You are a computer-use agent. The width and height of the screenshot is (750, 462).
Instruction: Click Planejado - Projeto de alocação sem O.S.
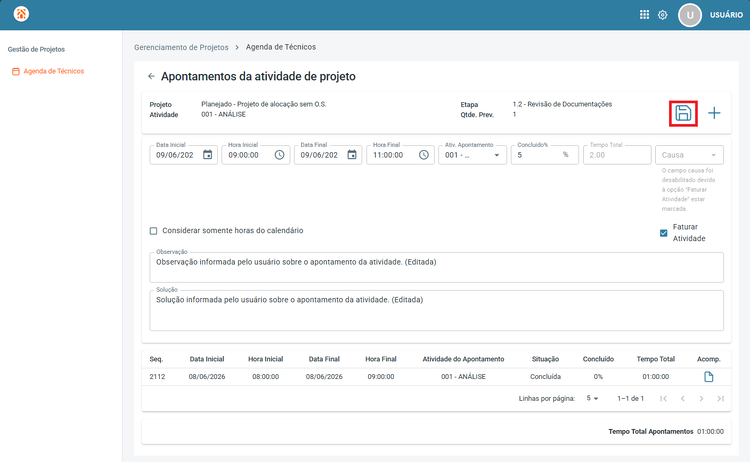point(264,104)
